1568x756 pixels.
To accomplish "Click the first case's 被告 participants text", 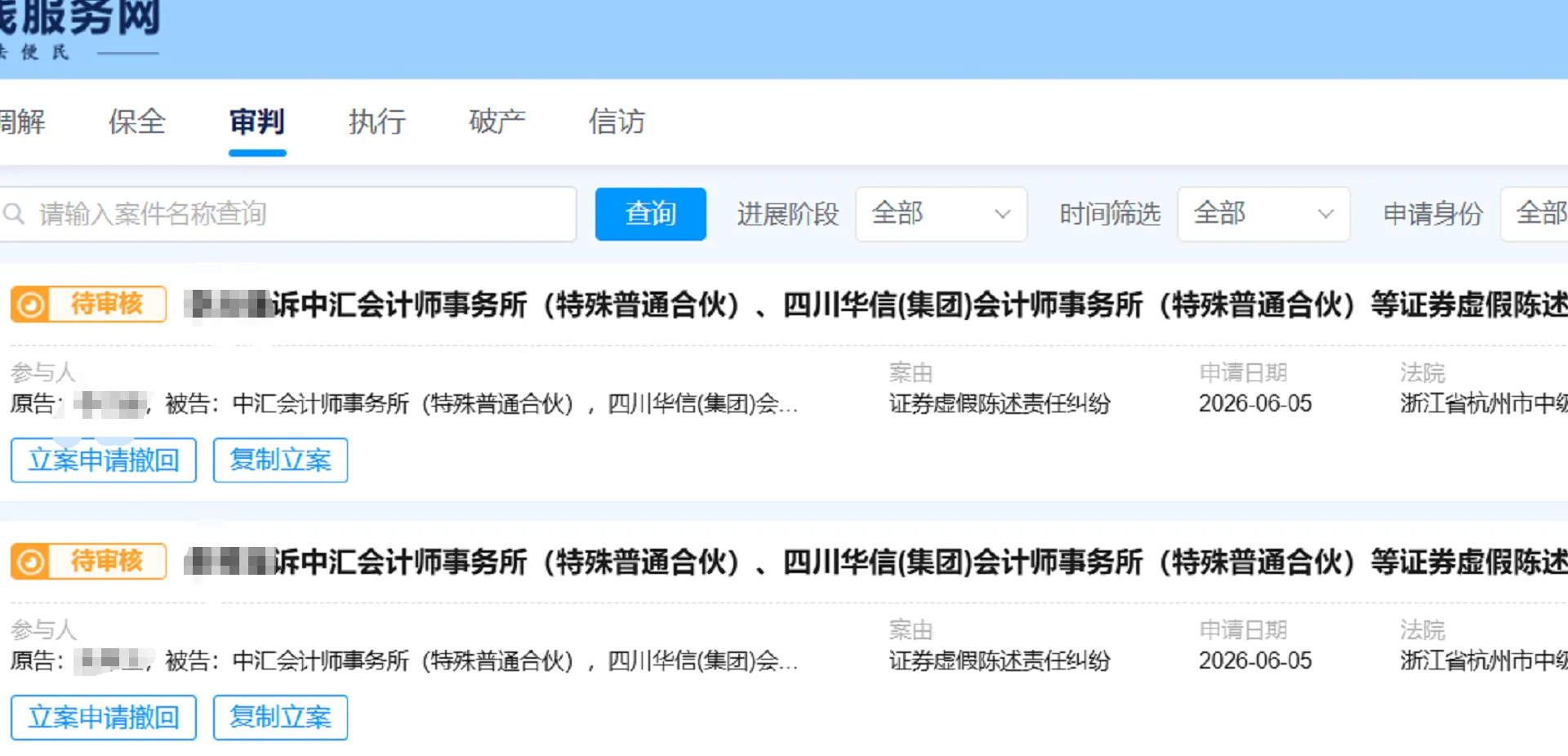I will tap(482, 403).
